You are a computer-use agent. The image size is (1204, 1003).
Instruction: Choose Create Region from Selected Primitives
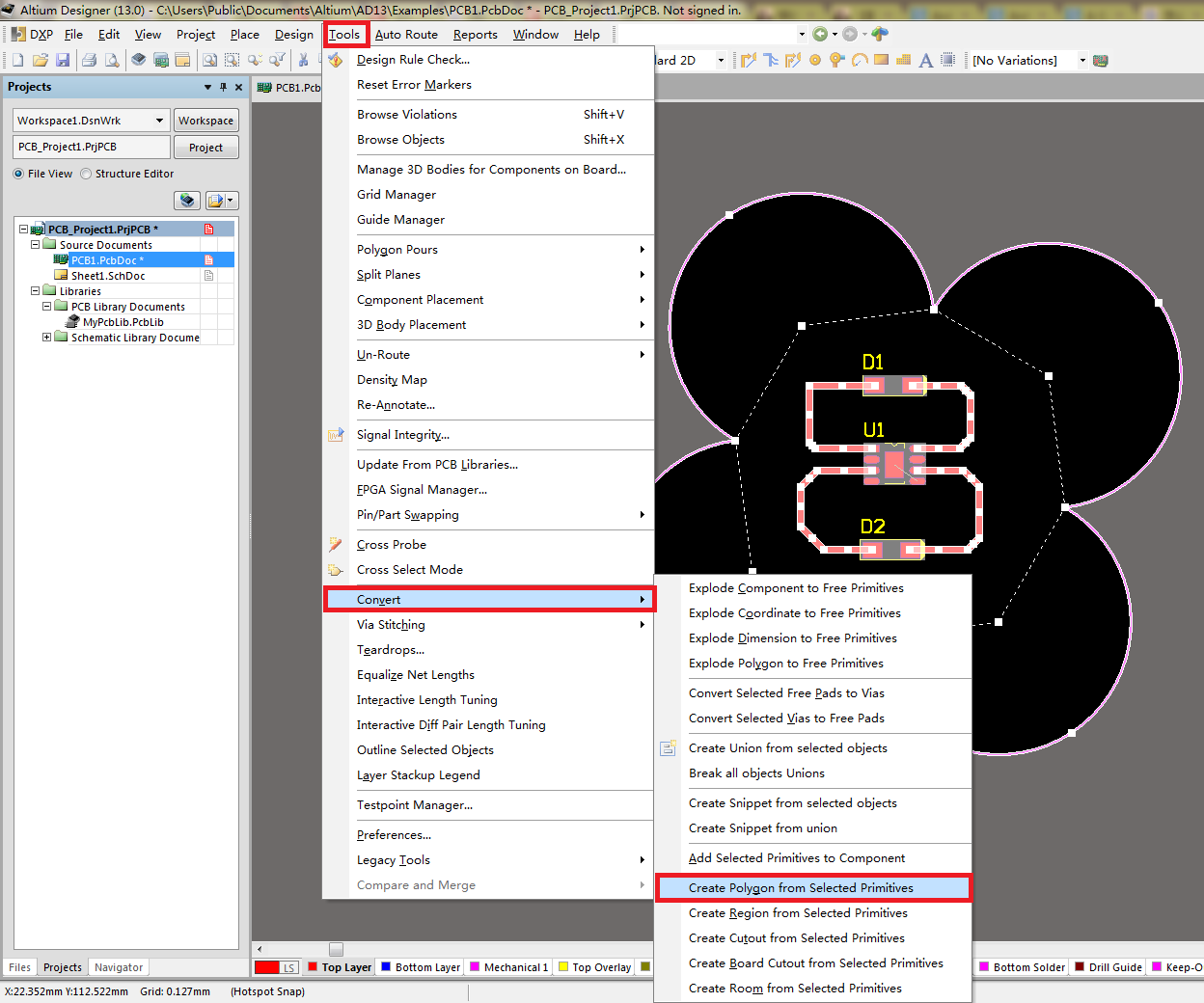pyautogui.click(x=813, y=913)
